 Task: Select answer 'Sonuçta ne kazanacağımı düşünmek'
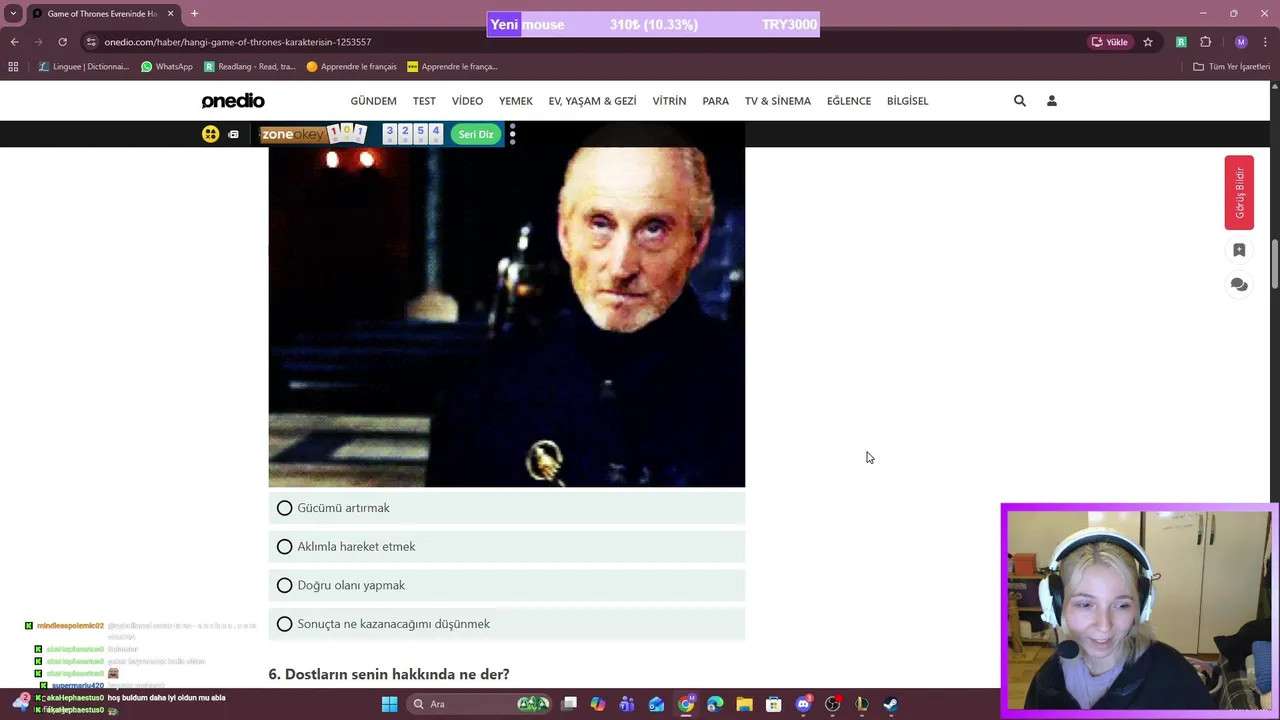(507, 624)
